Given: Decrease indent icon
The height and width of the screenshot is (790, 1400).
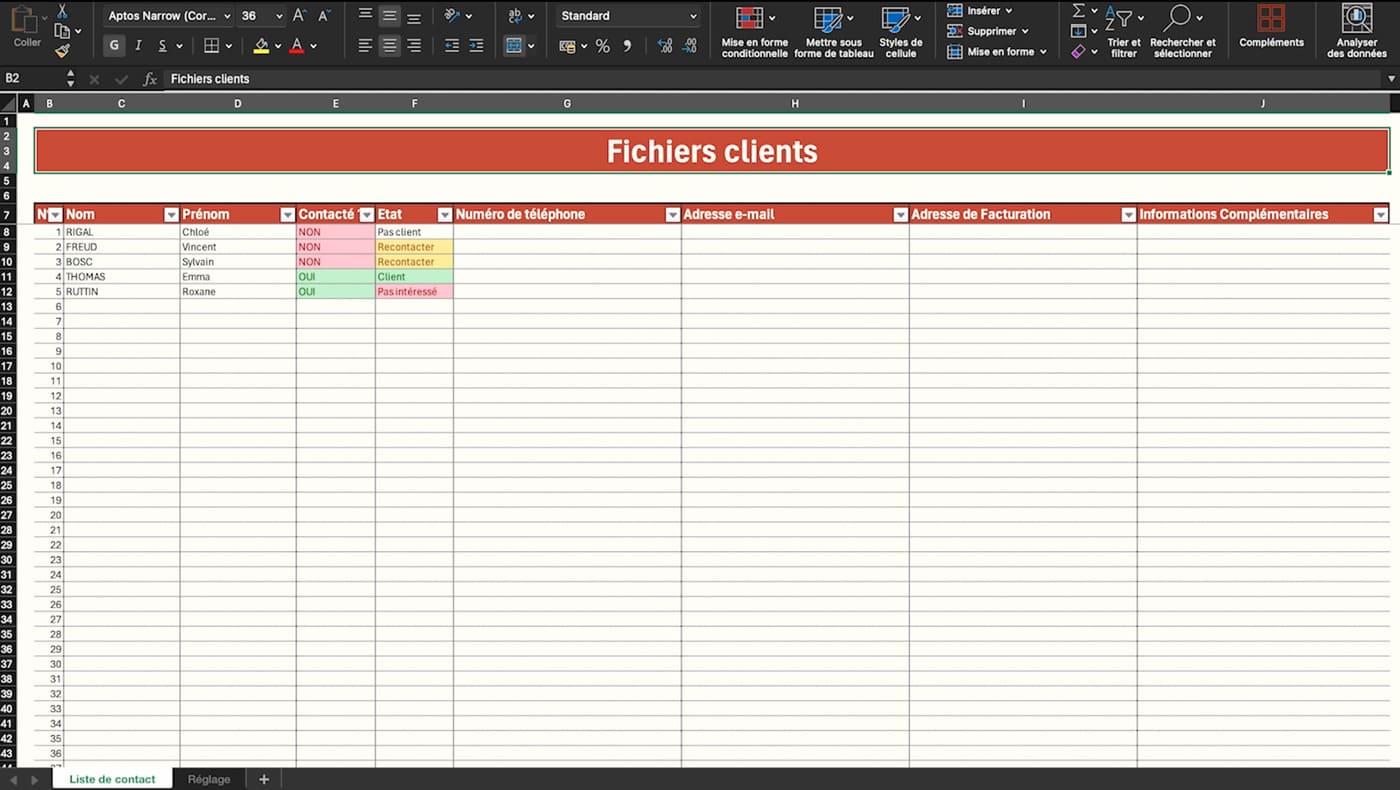Looking at the screenshot, I should (452, 45).
